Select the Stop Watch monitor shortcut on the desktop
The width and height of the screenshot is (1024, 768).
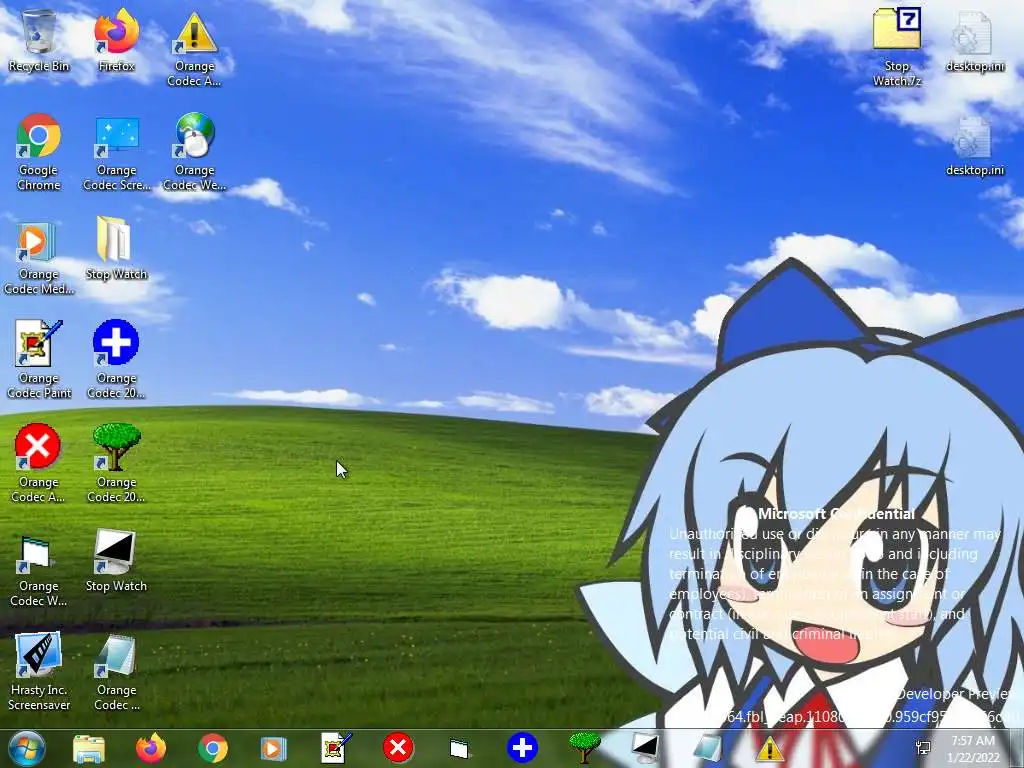pos(116,560)
